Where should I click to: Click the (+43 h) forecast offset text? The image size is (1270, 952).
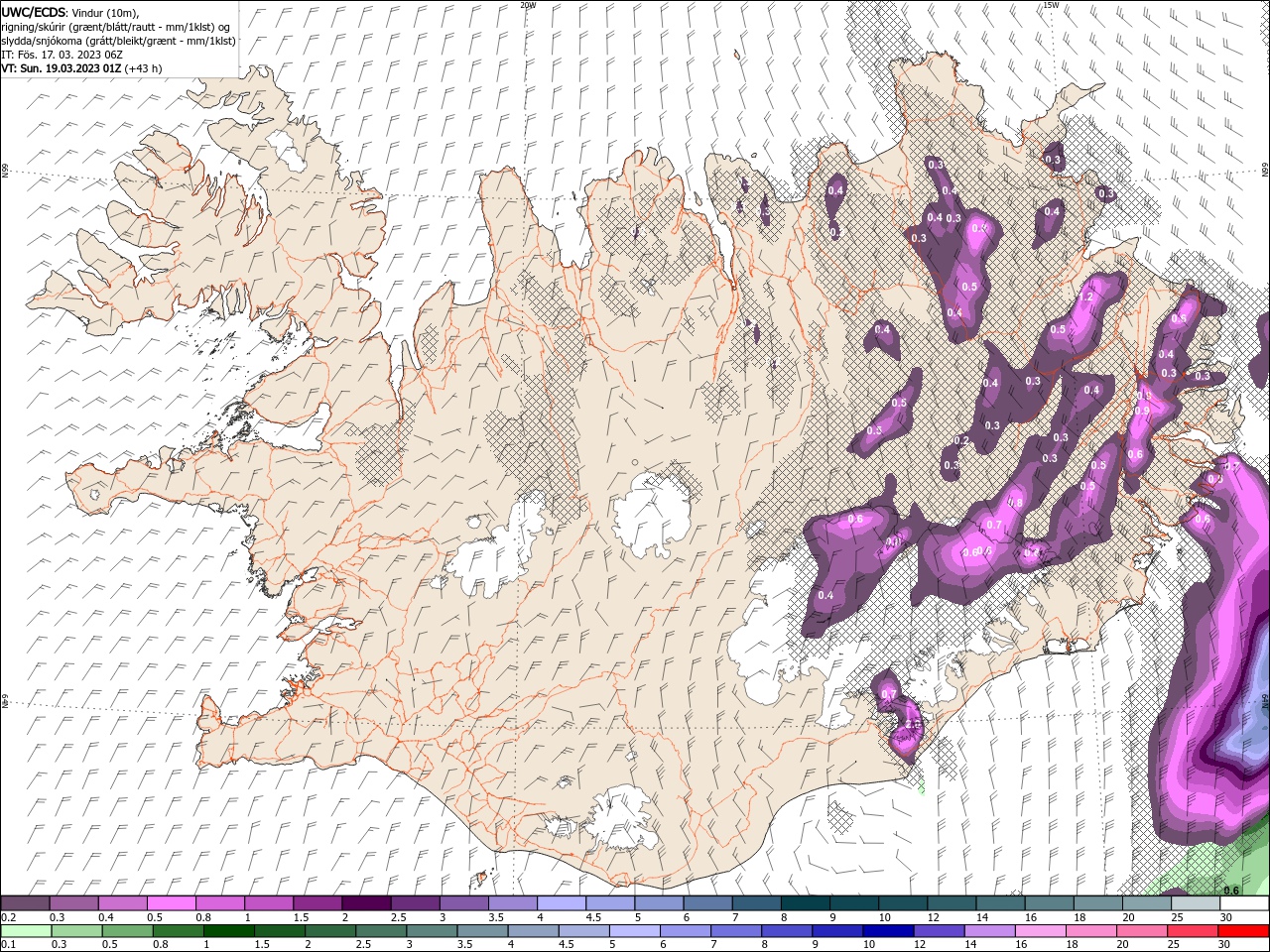(144, 68)
